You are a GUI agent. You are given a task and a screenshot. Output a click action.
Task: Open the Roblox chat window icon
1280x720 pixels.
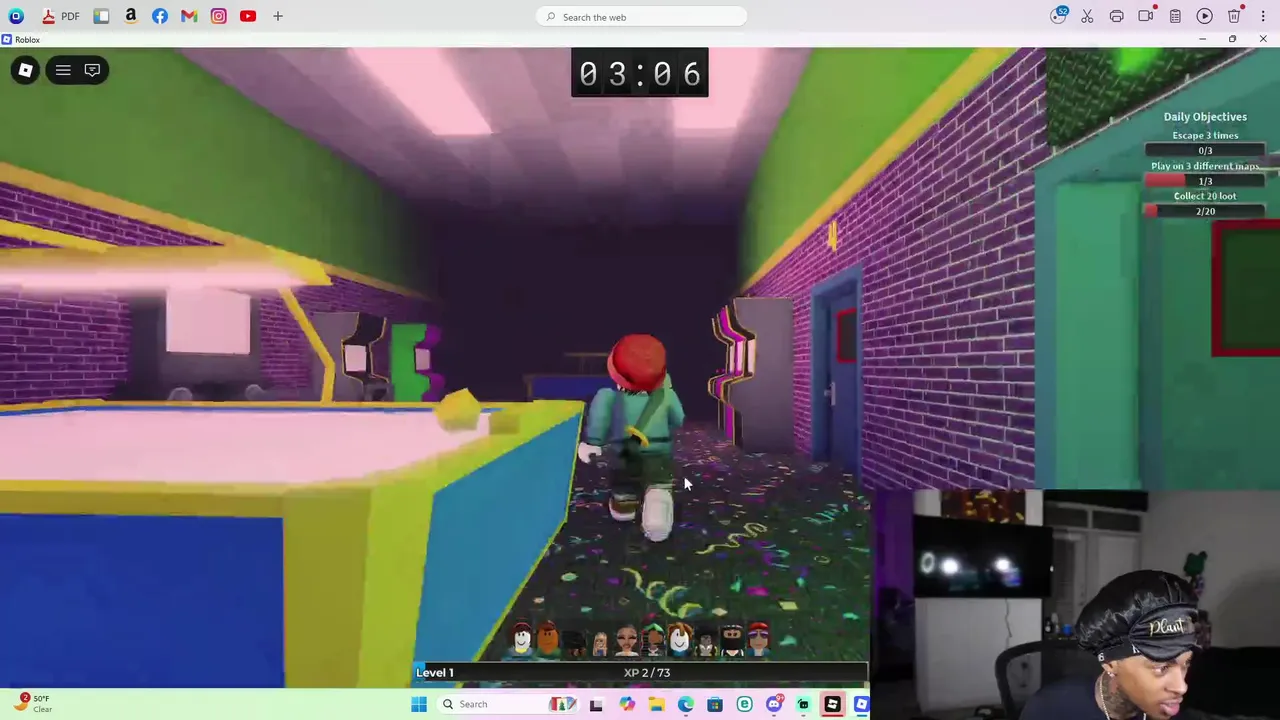pos(92,70)
